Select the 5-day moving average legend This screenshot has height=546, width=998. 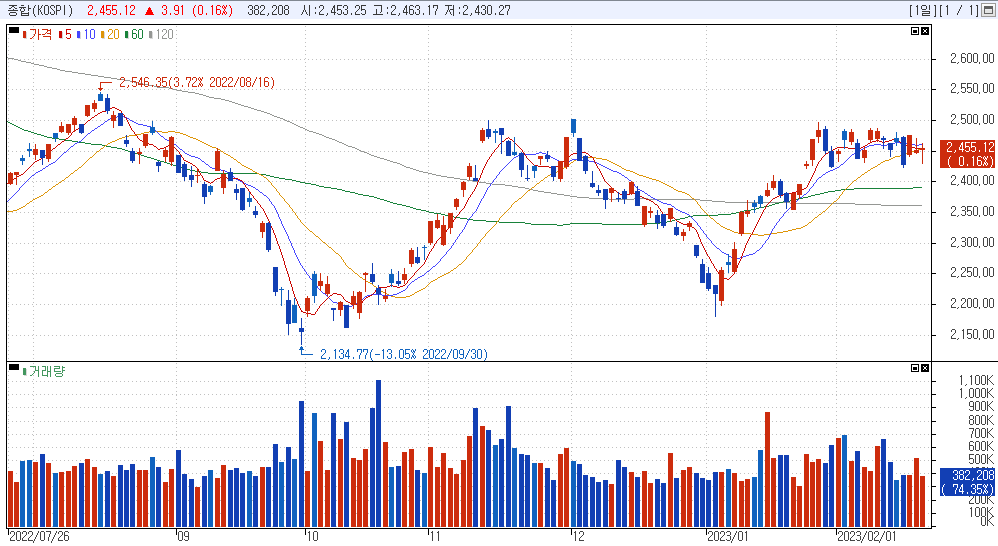66,34
